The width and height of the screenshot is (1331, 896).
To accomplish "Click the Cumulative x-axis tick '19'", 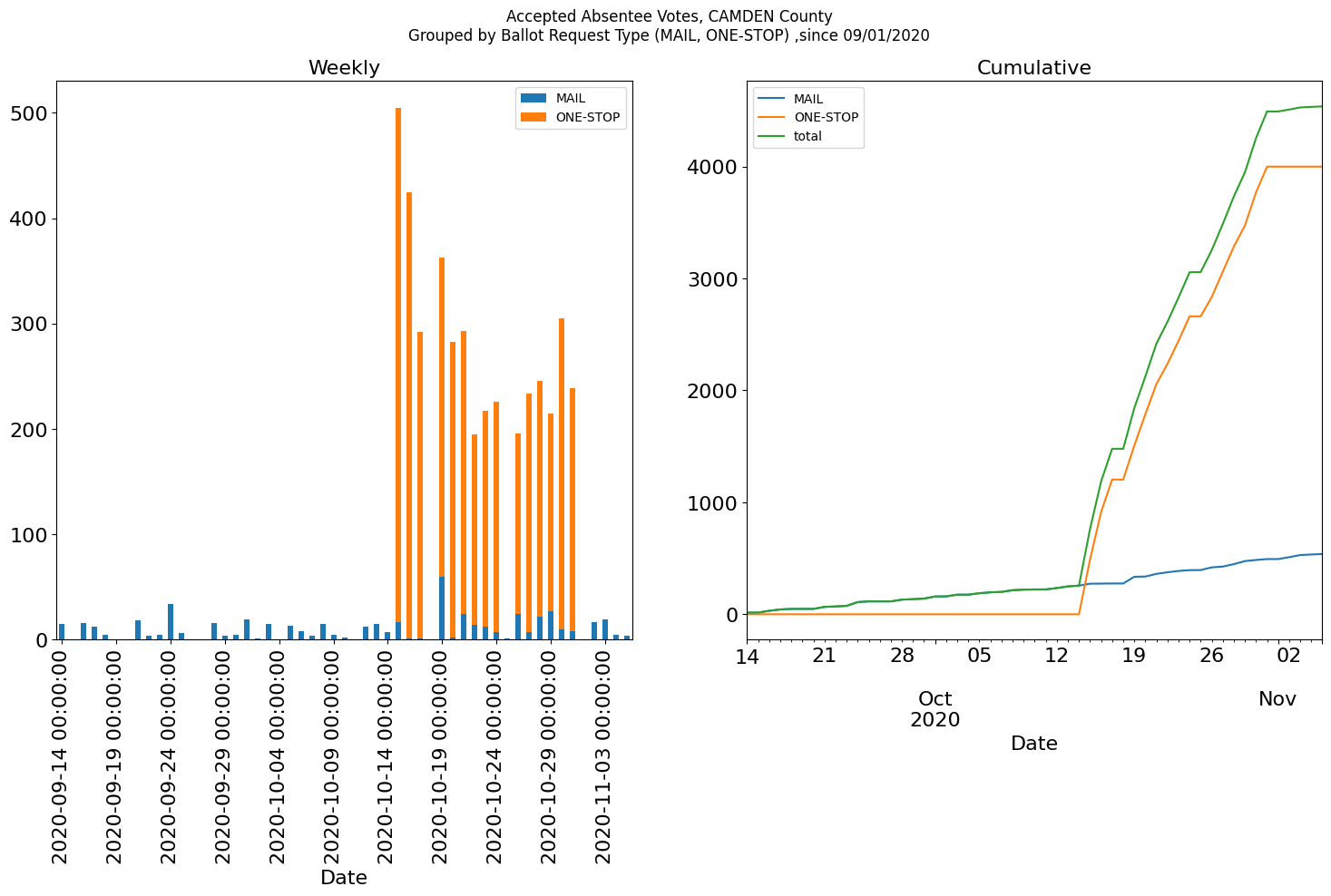I will 1133,656.
